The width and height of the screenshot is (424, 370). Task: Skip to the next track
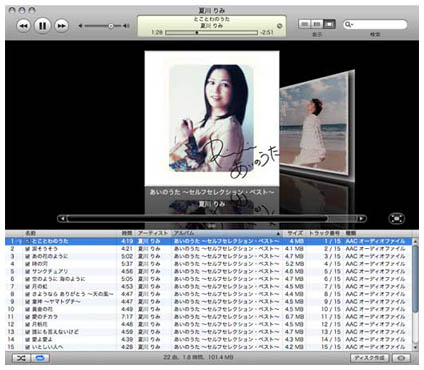[61, 26]
